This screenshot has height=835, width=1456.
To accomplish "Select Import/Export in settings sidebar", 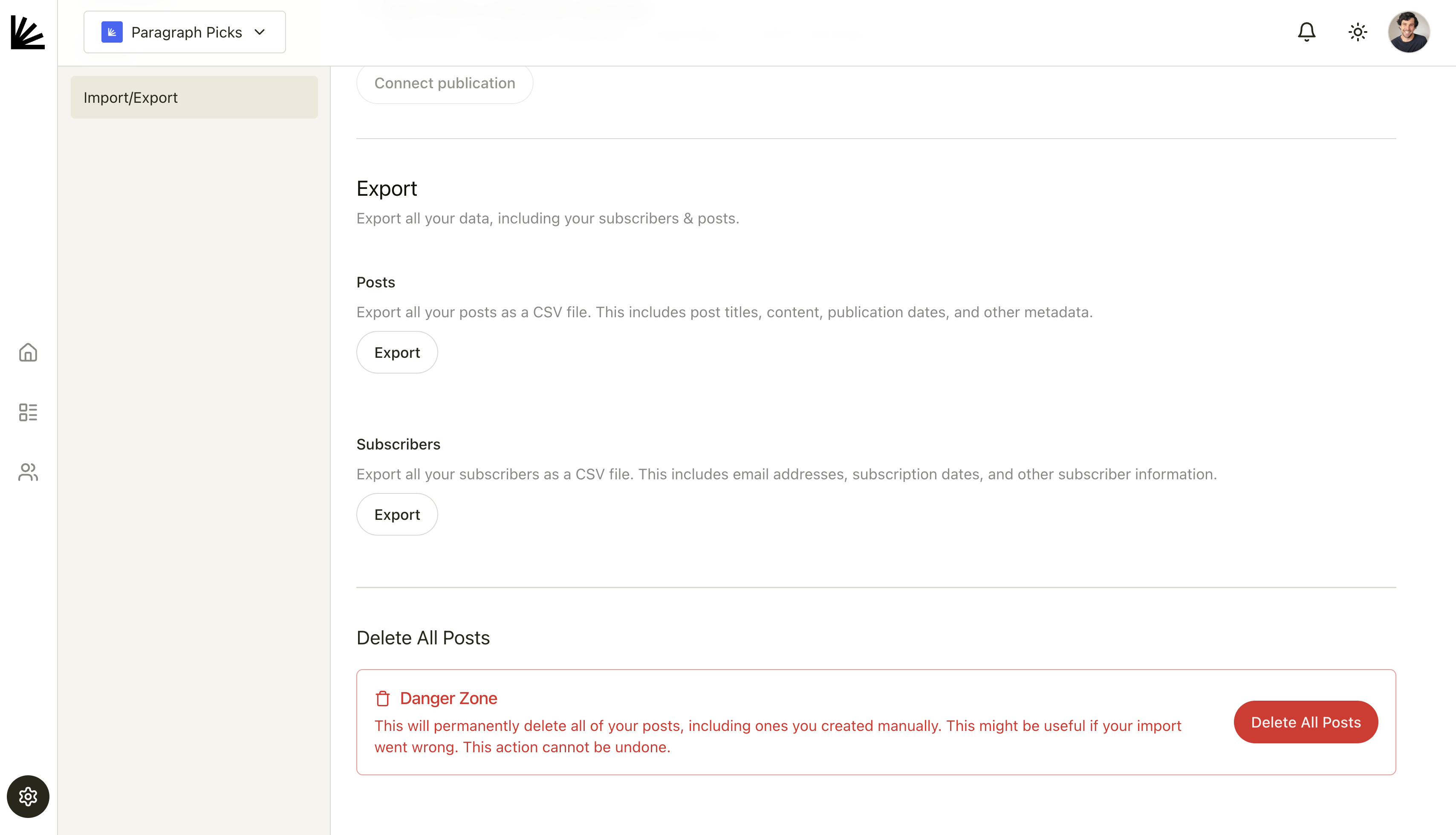I will coord(194,98).
